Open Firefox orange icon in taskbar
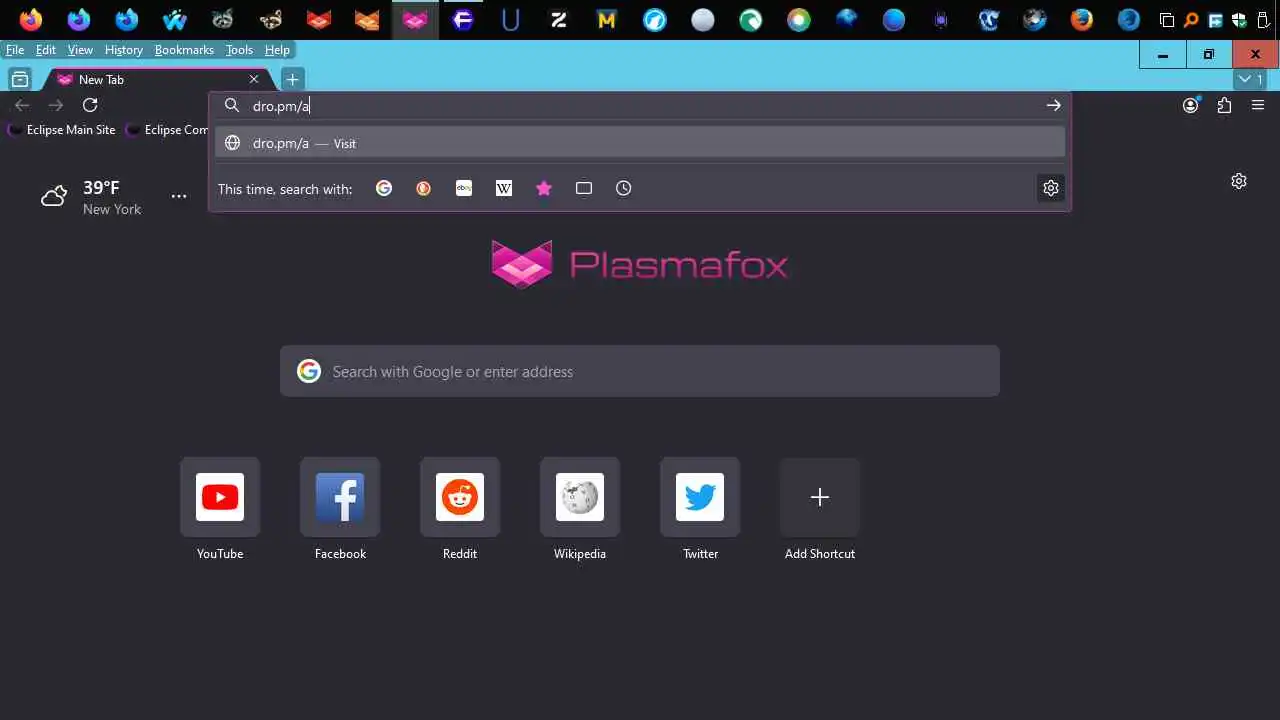1280x720 pixels. pos(31,19)
